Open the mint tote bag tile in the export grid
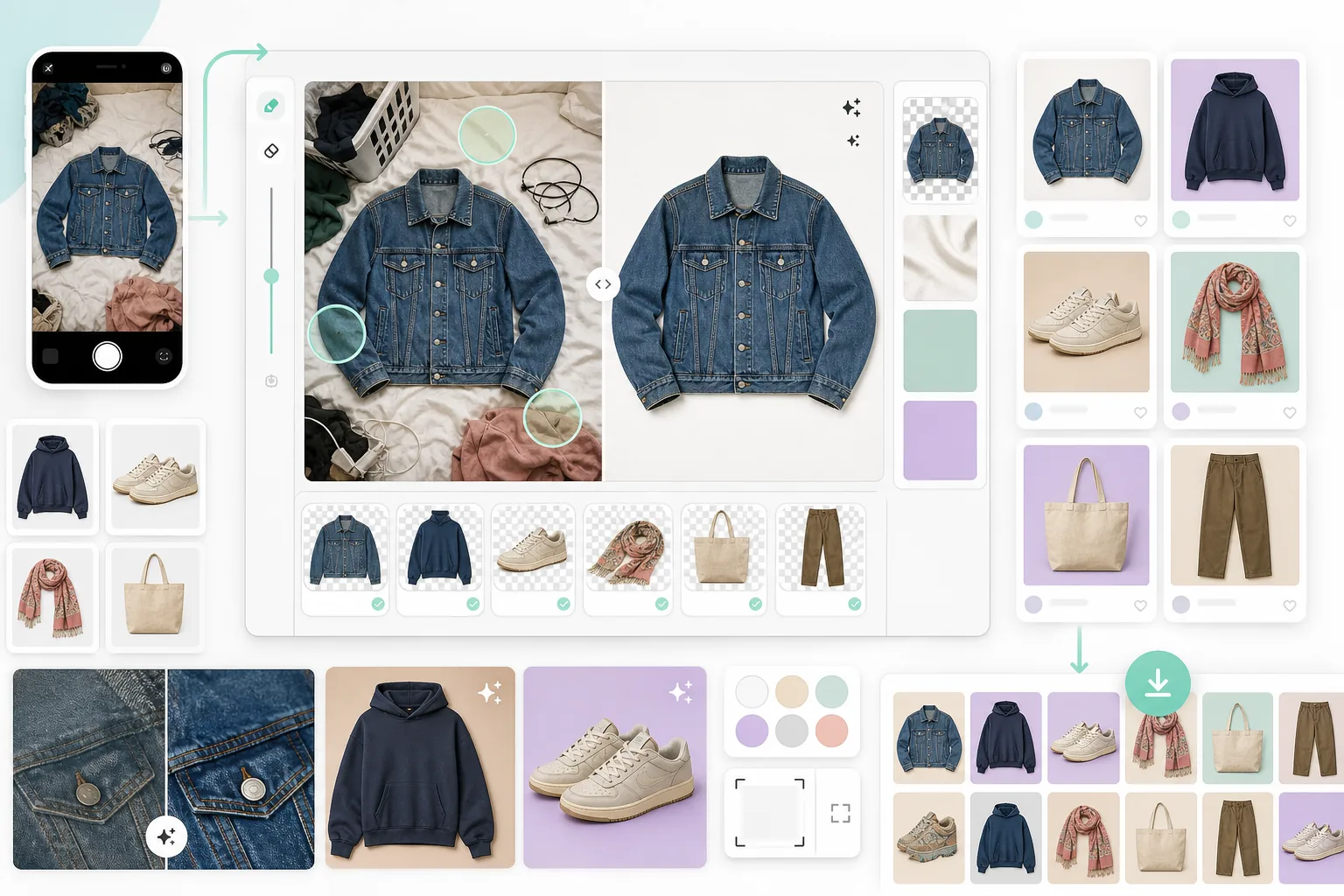 pos(1237,738)
